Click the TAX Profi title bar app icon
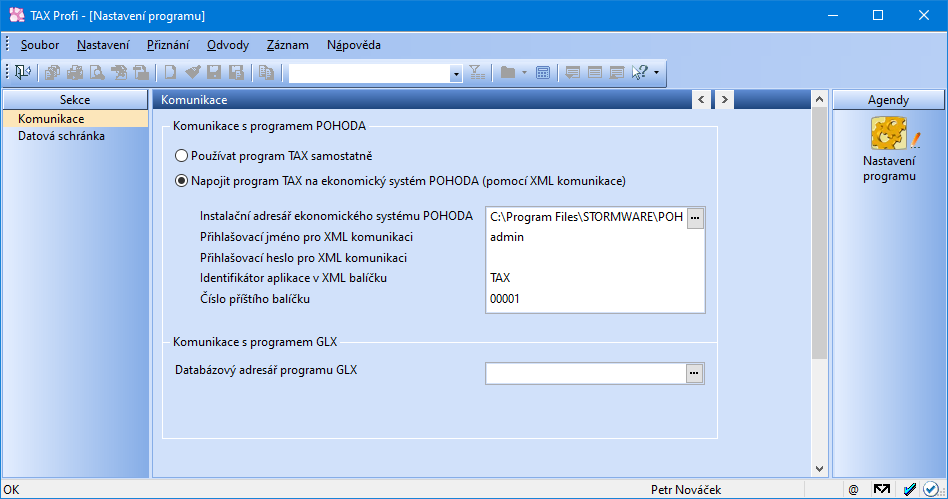Image resolution: width=948 pixels, height=499 pixels. [16, 15]
